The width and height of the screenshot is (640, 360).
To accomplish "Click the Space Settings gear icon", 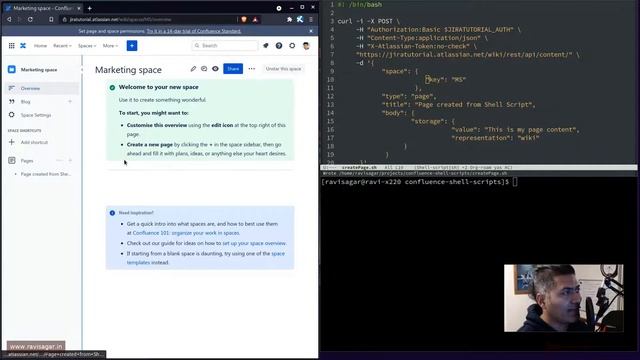I will point(12,115).
